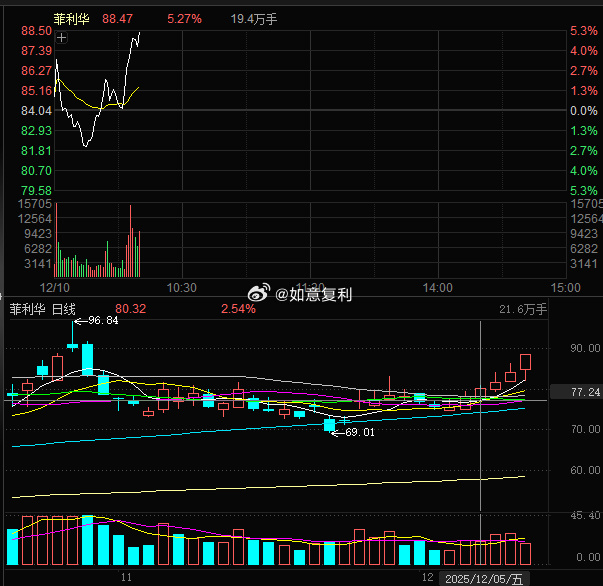Click the cyan candlestick at the 69.01 low
Image resolution: width=603 pixels, height=586 pixels.
point(330,425)
